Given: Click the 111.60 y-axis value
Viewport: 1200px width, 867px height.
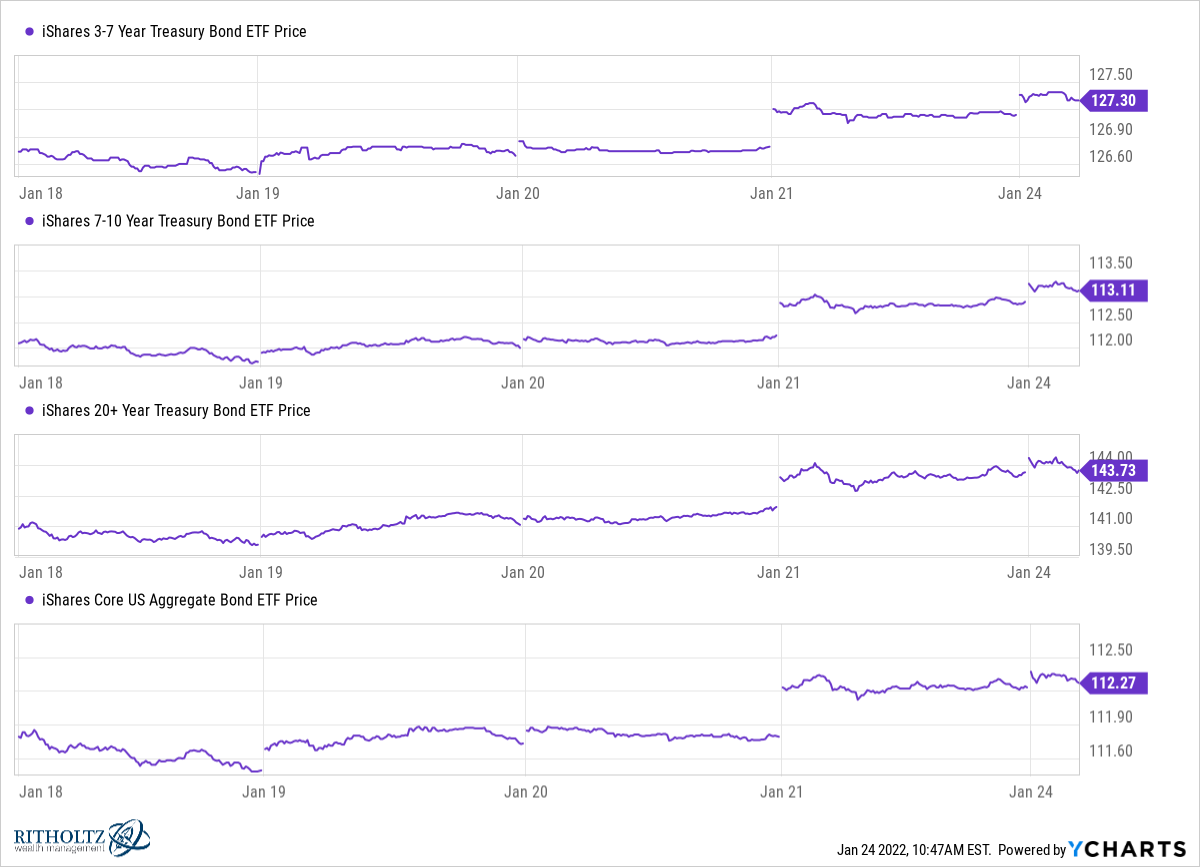Looking at the screenshot, I should point(1110,751).
